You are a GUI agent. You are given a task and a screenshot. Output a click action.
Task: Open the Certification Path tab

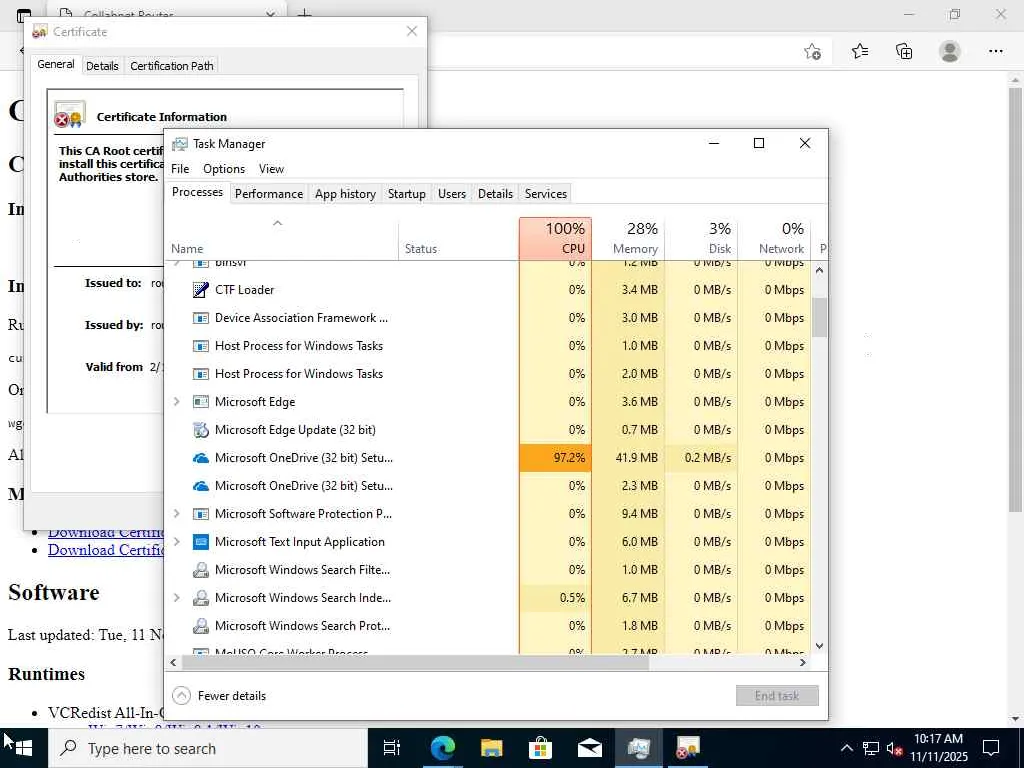pos(172,66)
